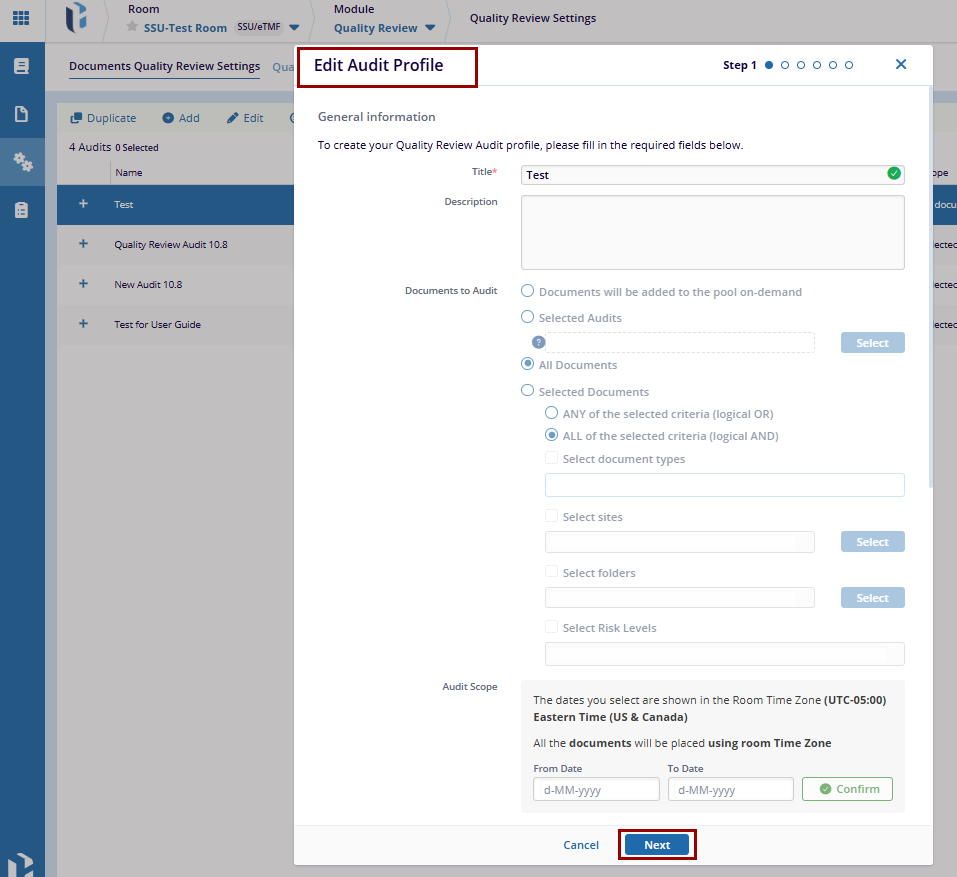Image resolution: width=957 pixels, height=877 pixels.
Task: Choose the 'Selected Audits' radio option
Action: pyautogui.click(x=528, y=317)
